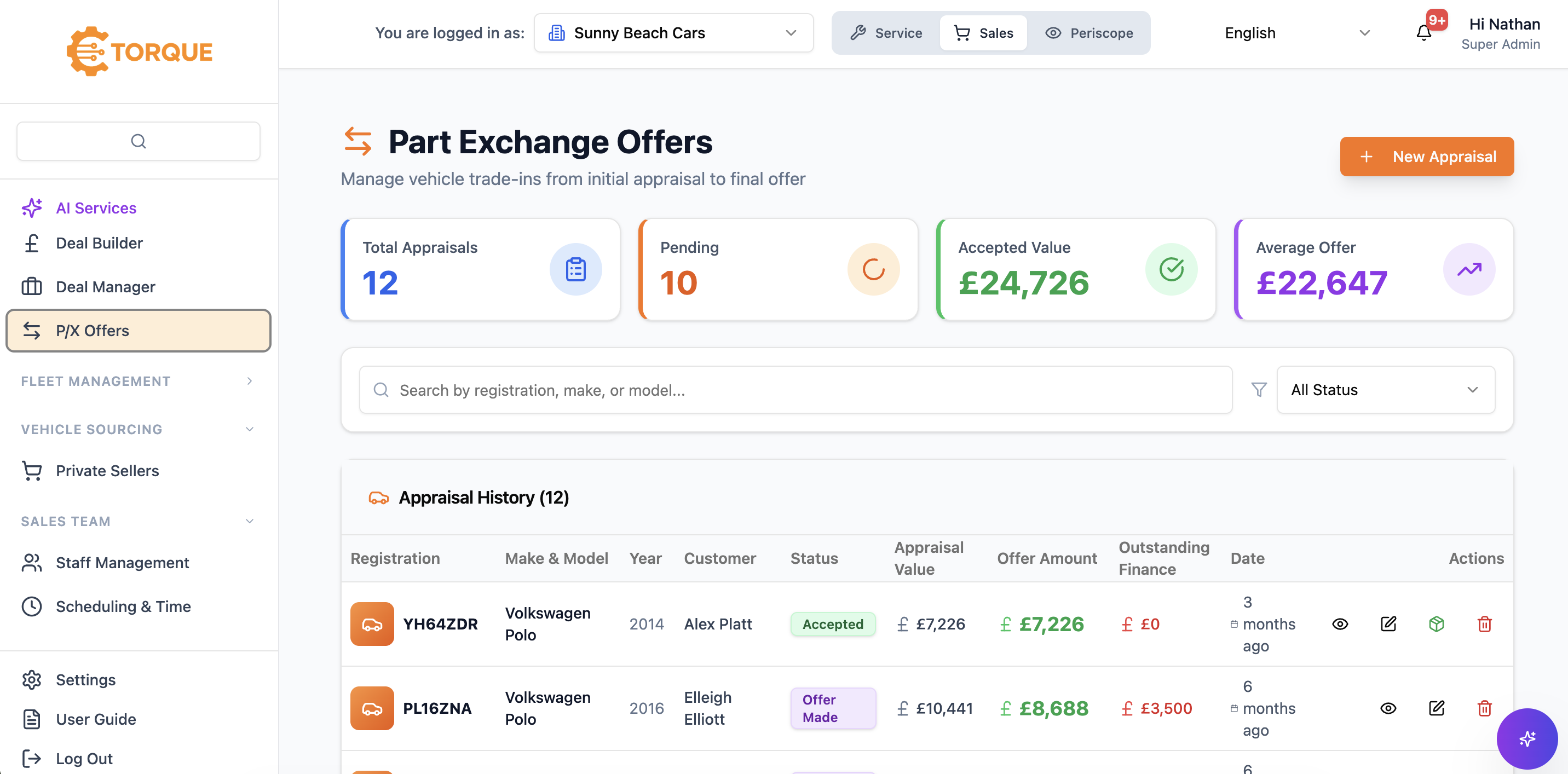Click the Offer Amount column header
This screenshot has width=1568, height=774.
click(1047, 558)
